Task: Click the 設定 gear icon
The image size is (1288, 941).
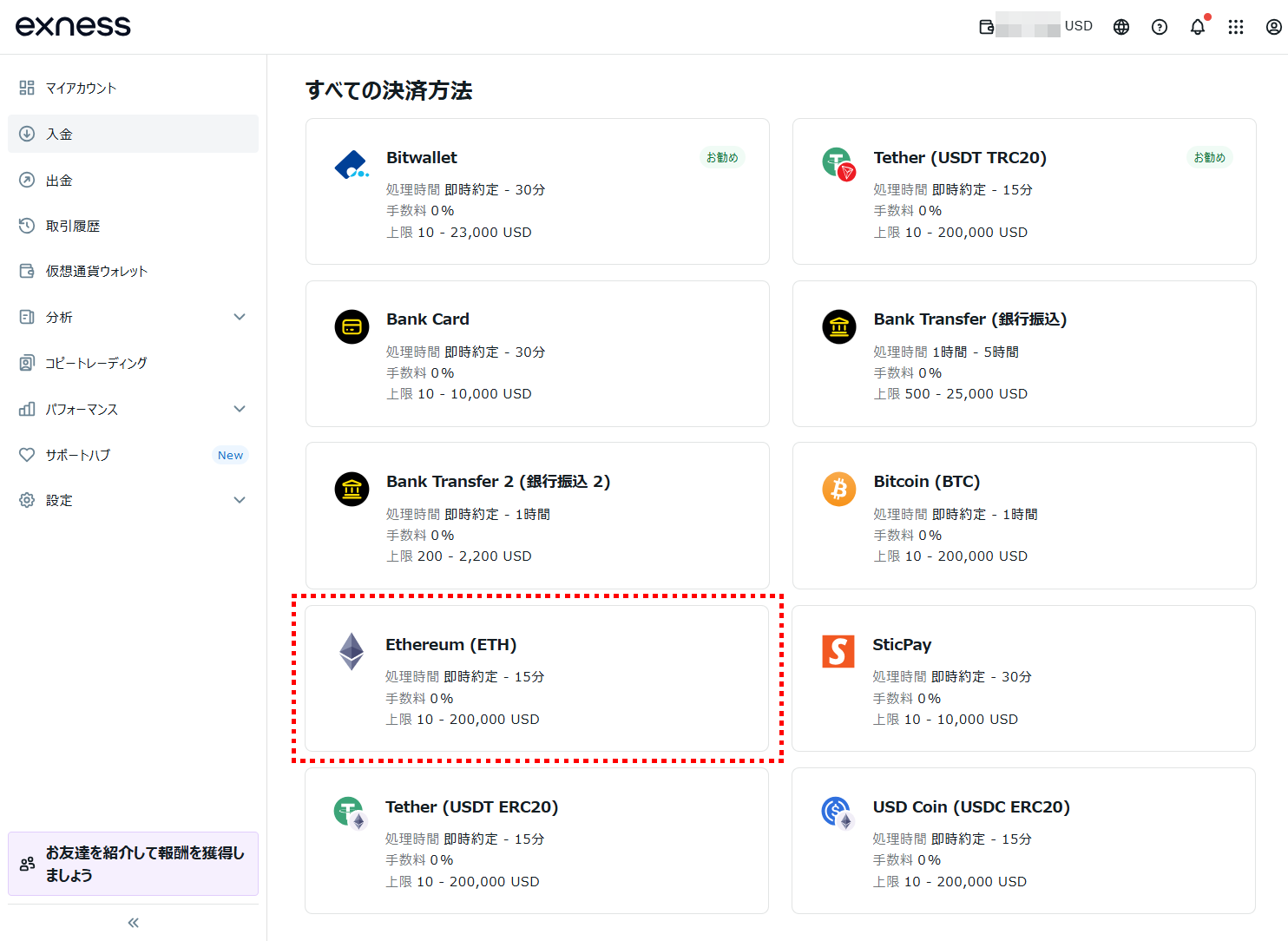Action: click(27, 500)
